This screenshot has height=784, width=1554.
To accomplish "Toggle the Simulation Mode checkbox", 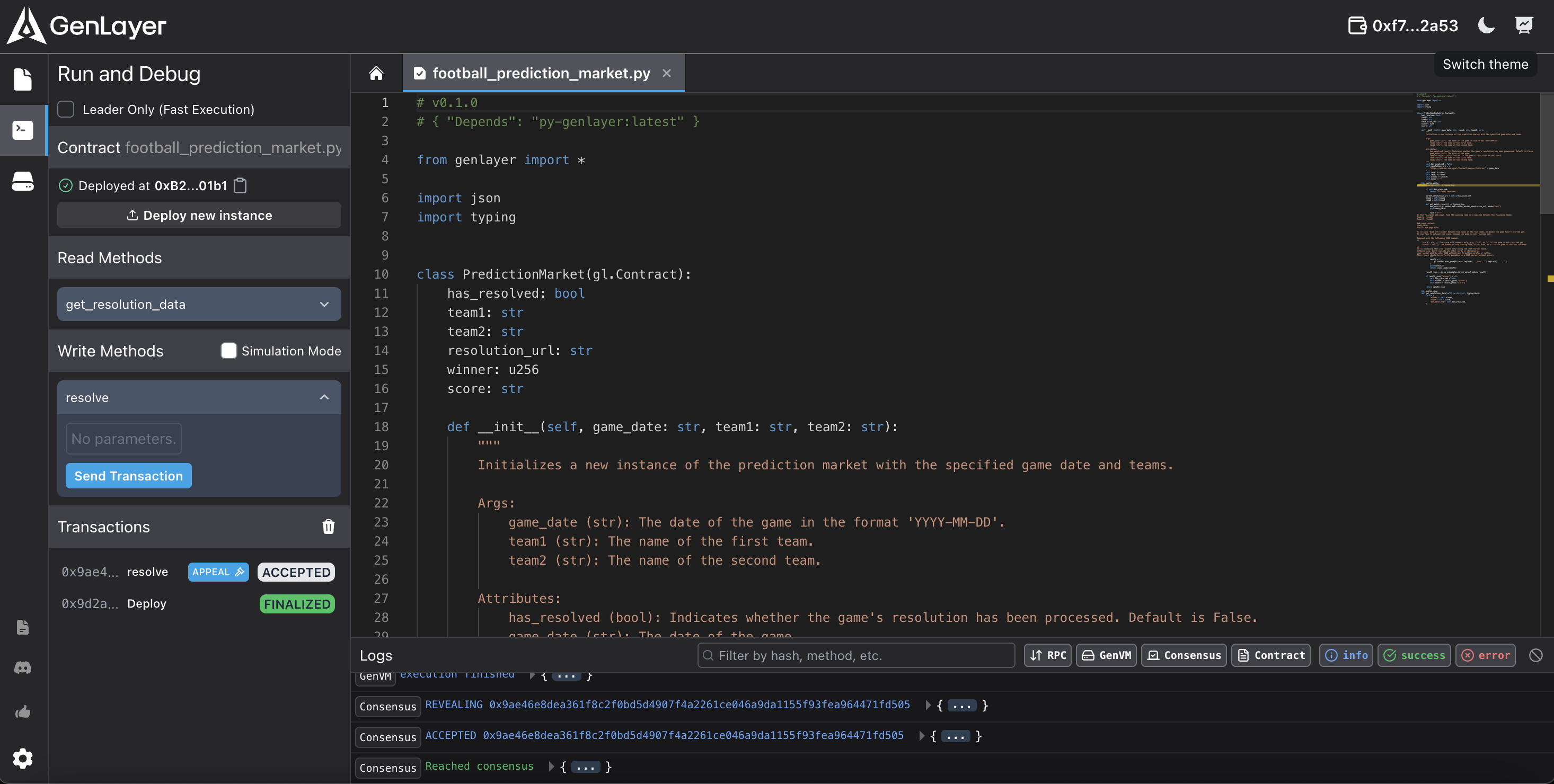I will click(x=228, y=351).
